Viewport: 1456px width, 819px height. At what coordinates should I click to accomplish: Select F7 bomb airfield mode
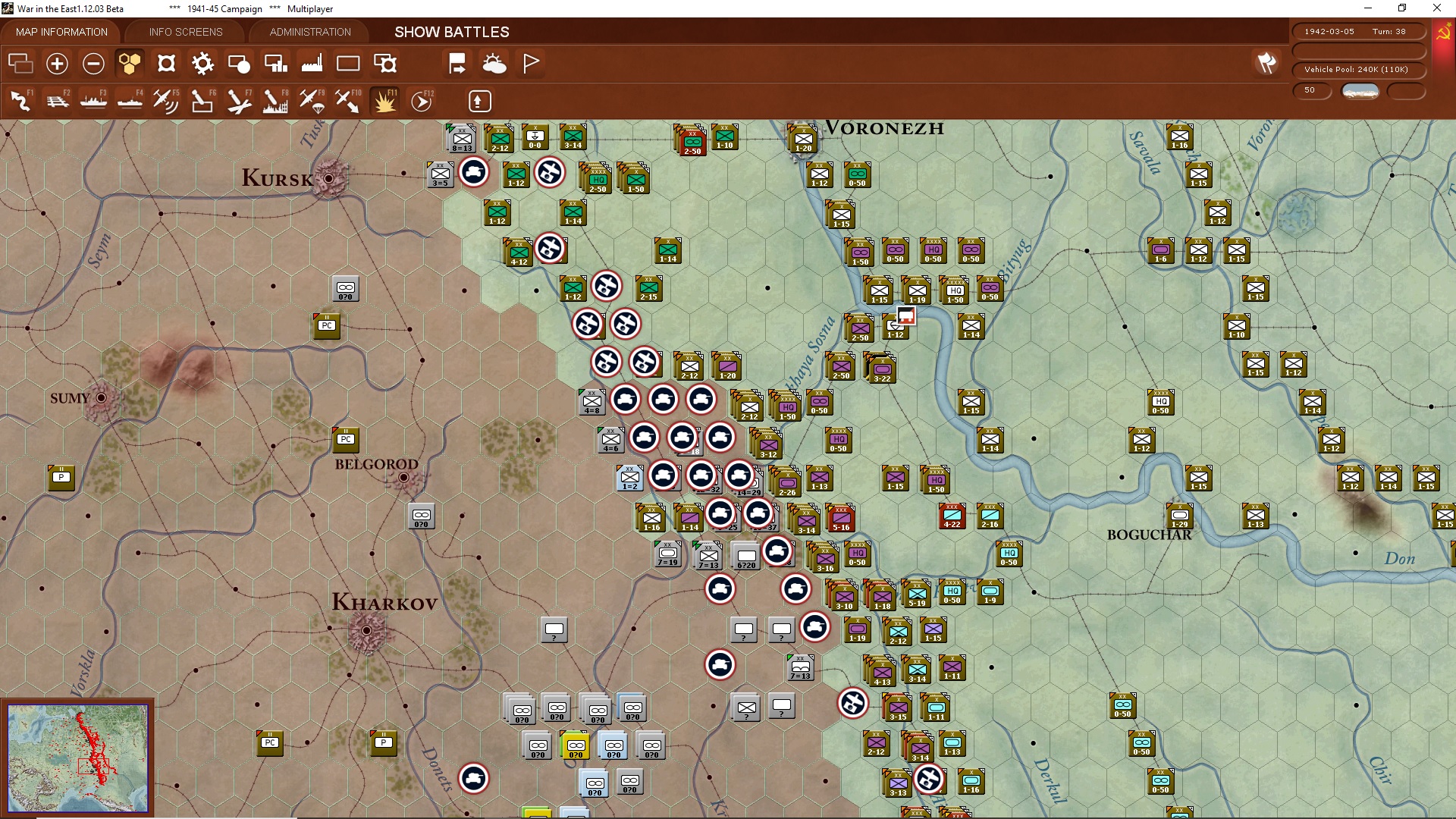click(x=239, y=101)
